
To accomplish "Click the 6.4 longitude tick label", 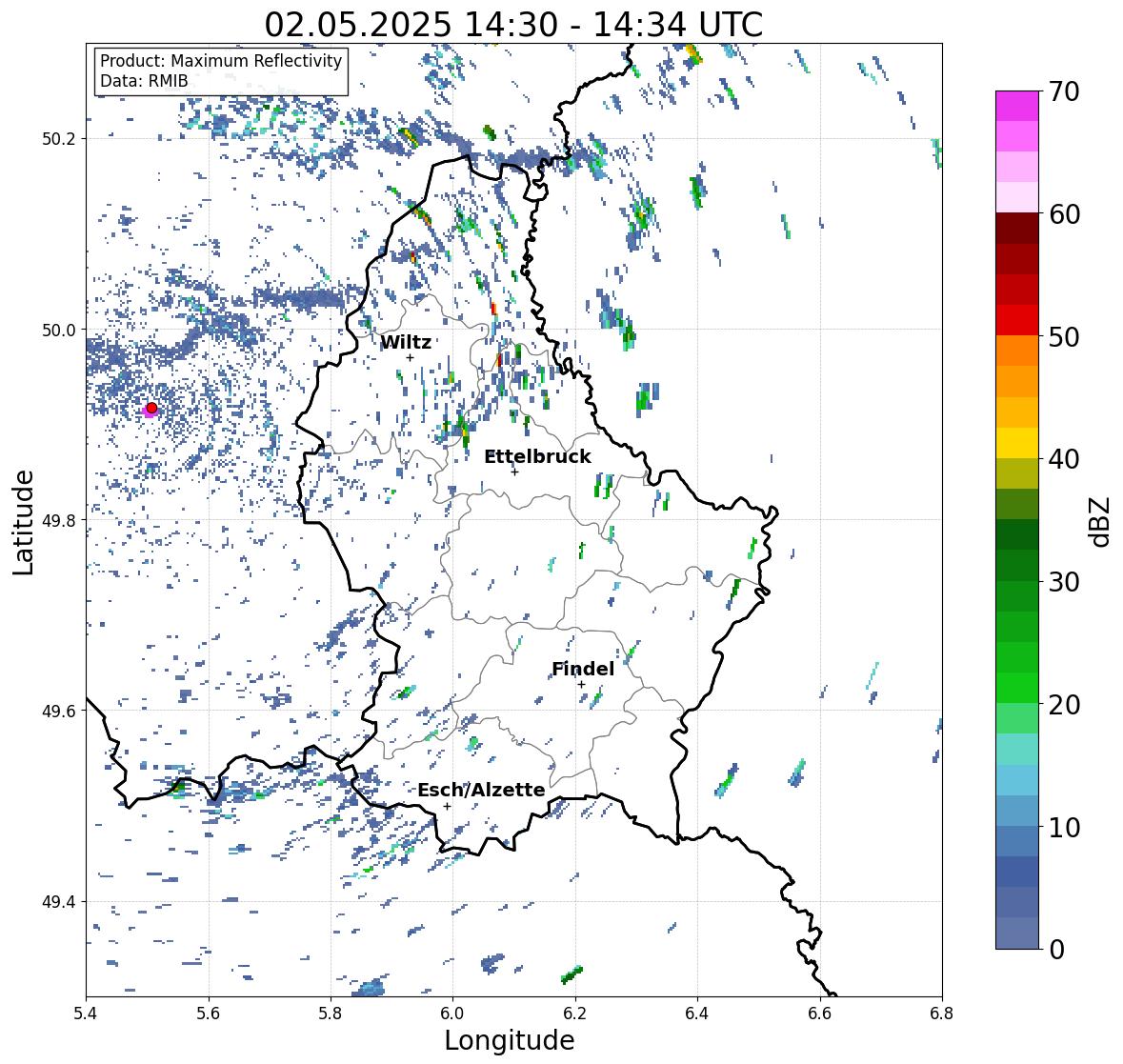I will tap(697, 1014).
